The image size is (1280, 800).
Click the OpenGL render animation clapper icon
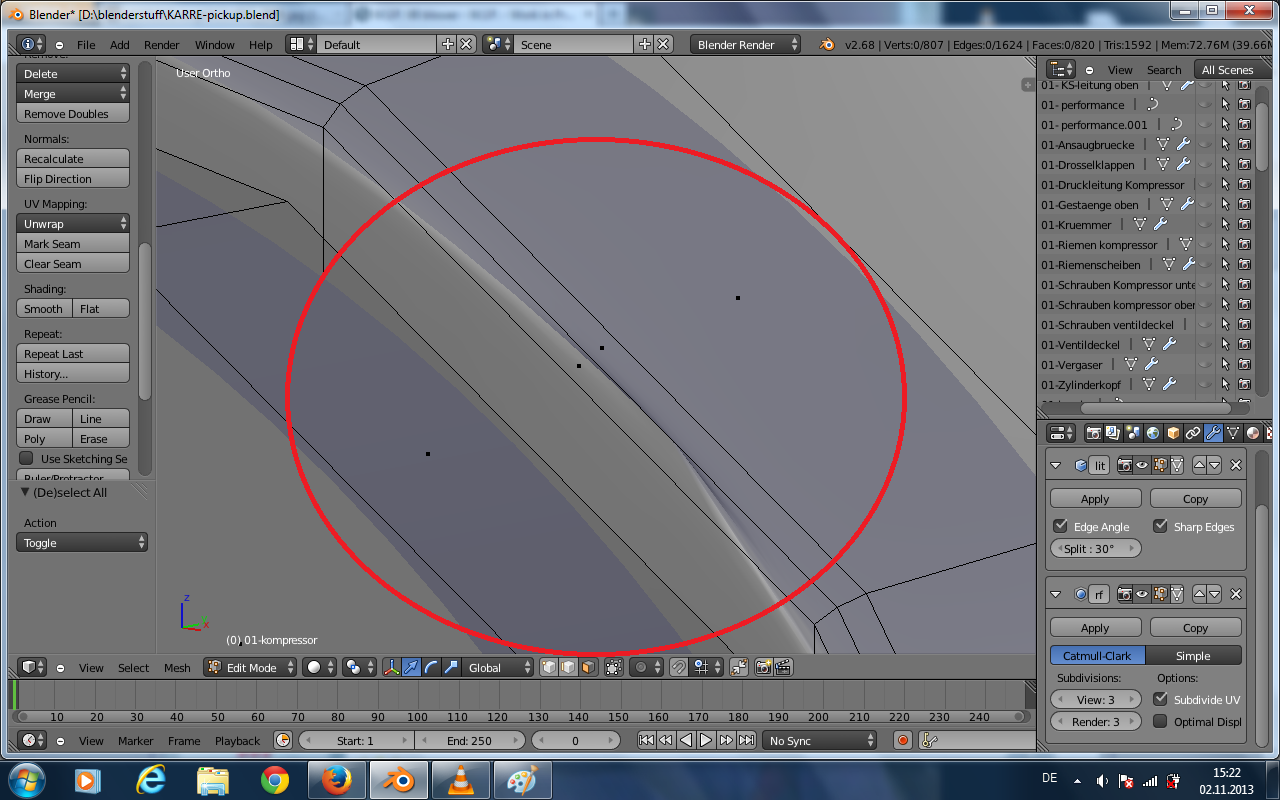click(783, 667)
